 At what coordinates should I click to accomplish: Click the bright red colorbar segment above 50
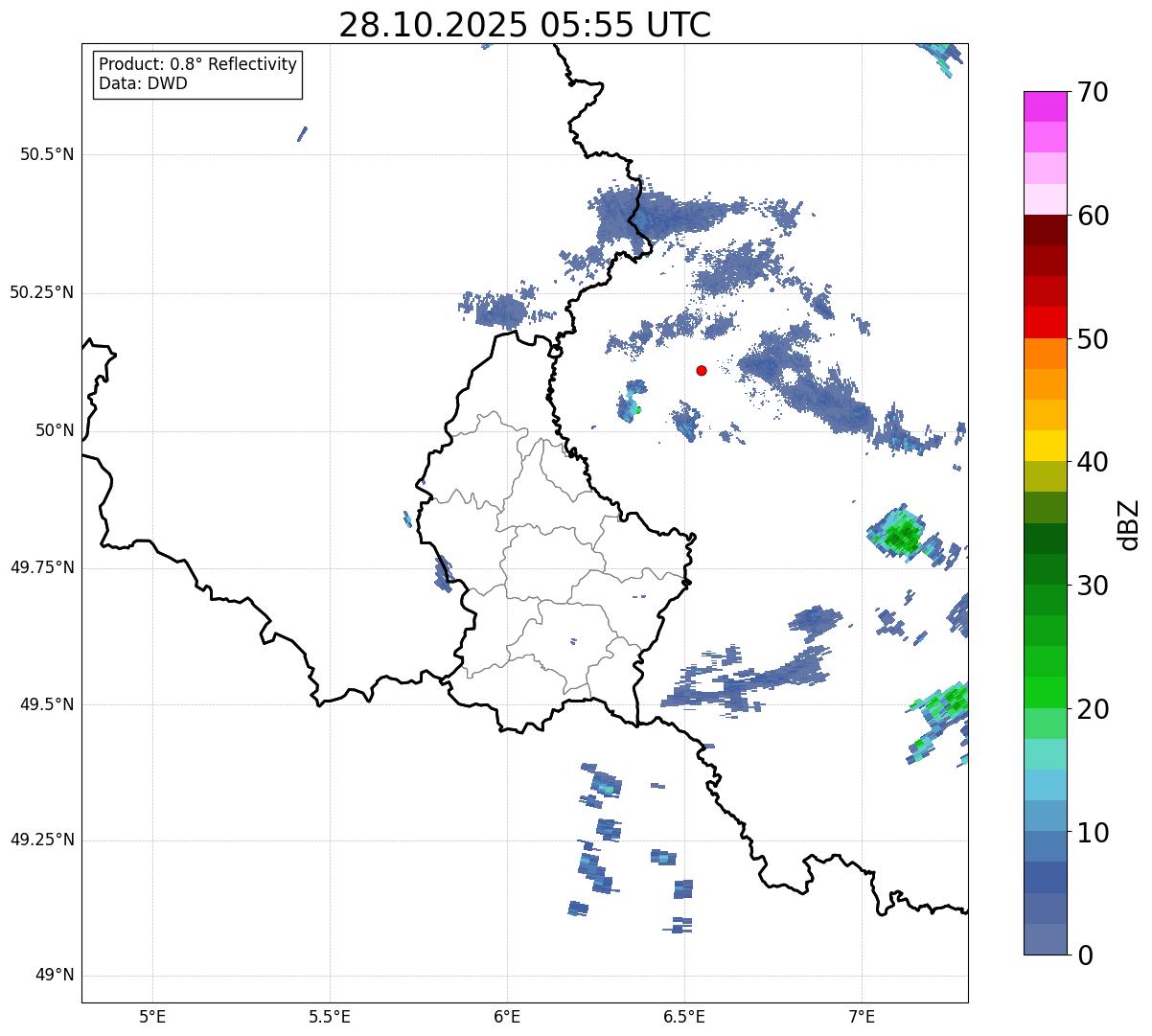coord(1046,322)
